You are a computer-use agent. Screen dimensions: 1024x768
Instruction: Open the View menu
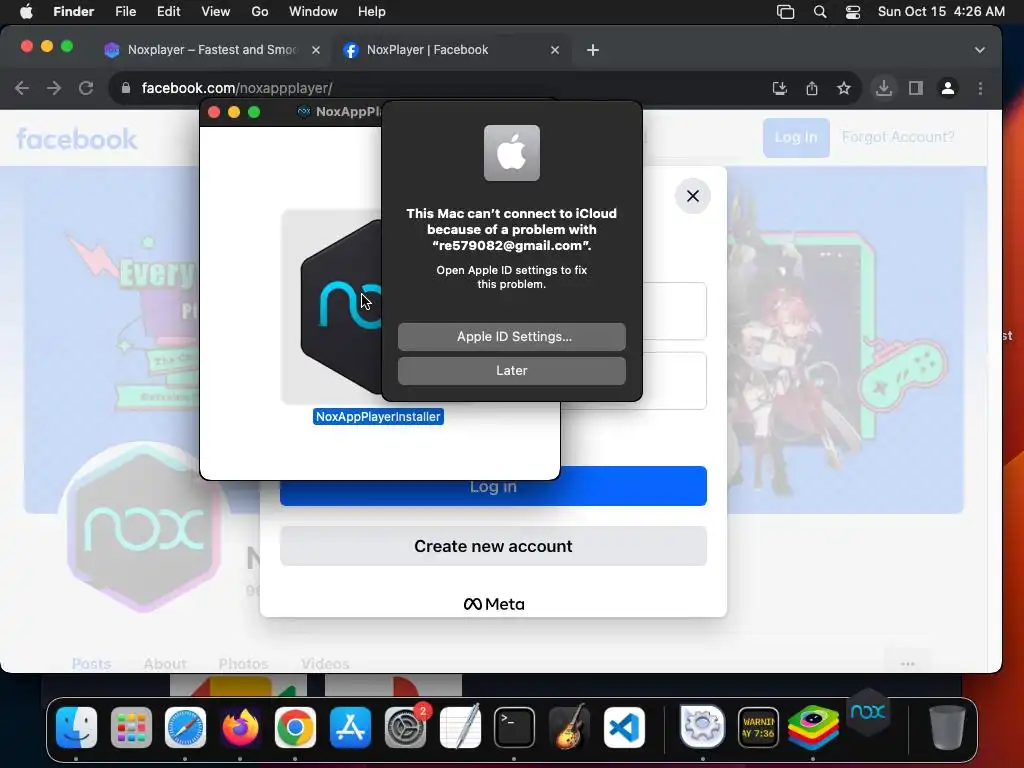(x=216, y=12)
